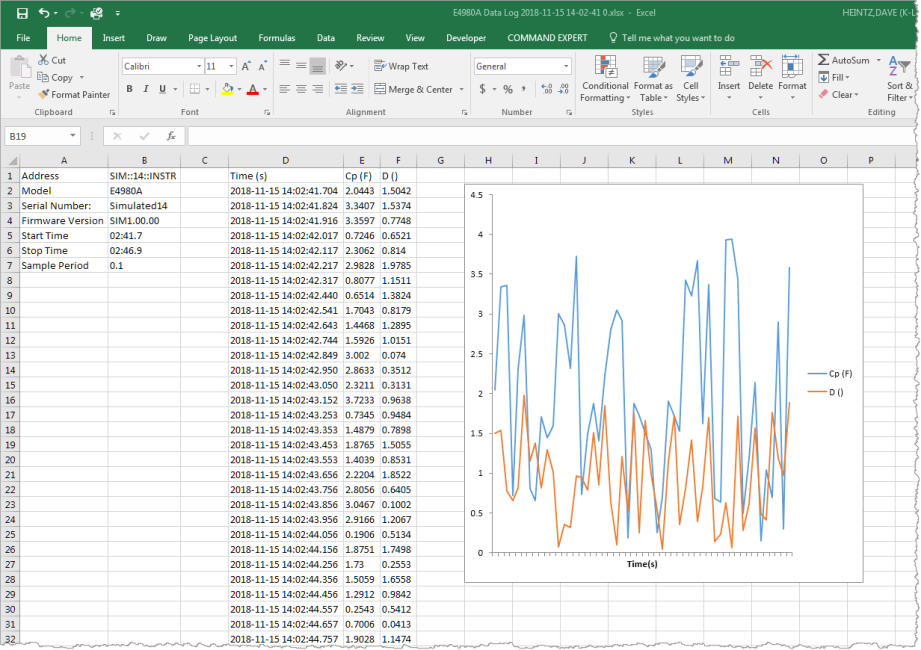This screenshot has height=650, width=921.
Task: Toggle align text left
Action: click(x=285, y=89)
